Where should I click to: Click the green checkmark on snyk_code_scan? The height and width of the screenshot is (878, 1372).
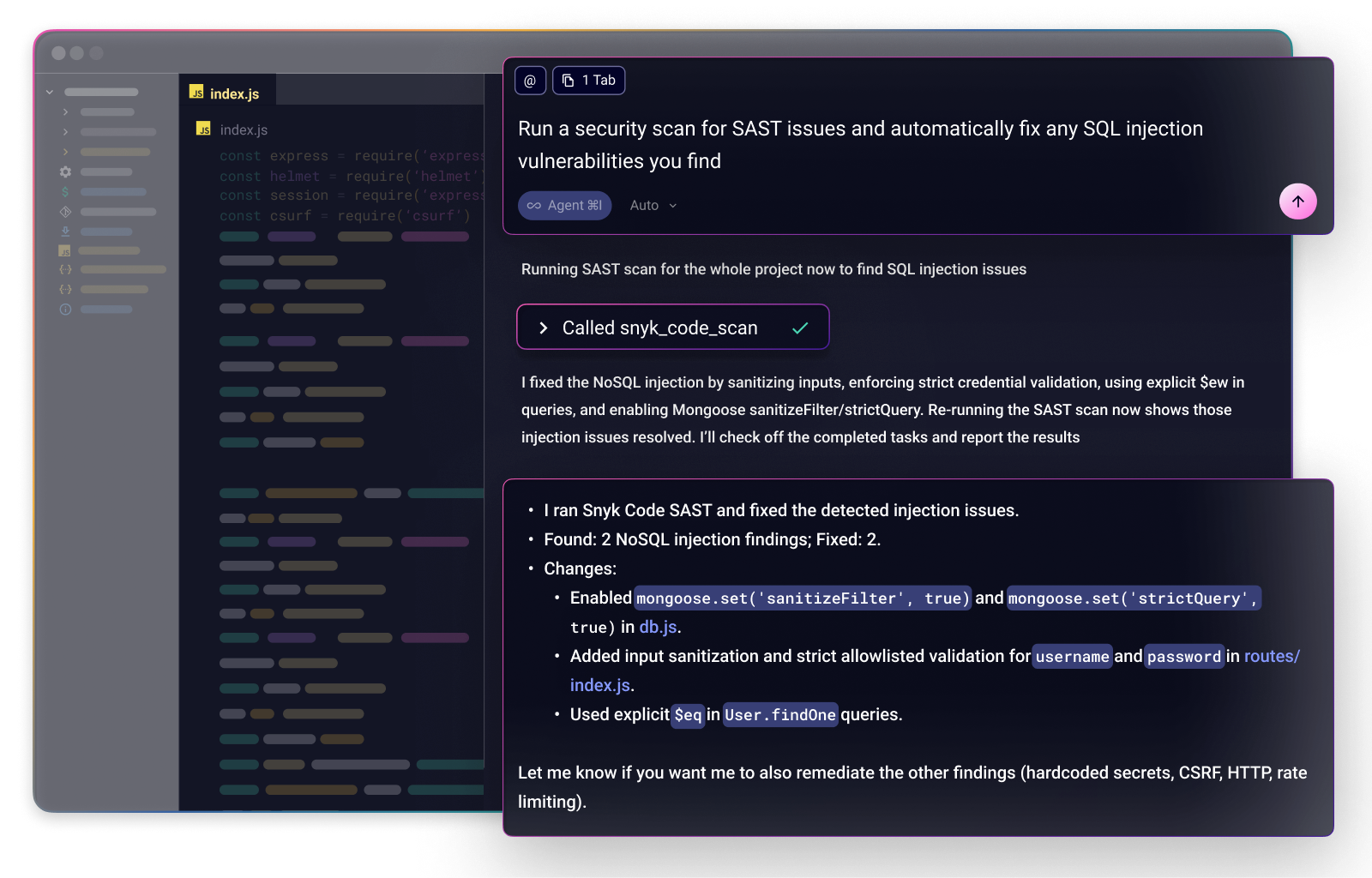[x=799, y=327]
